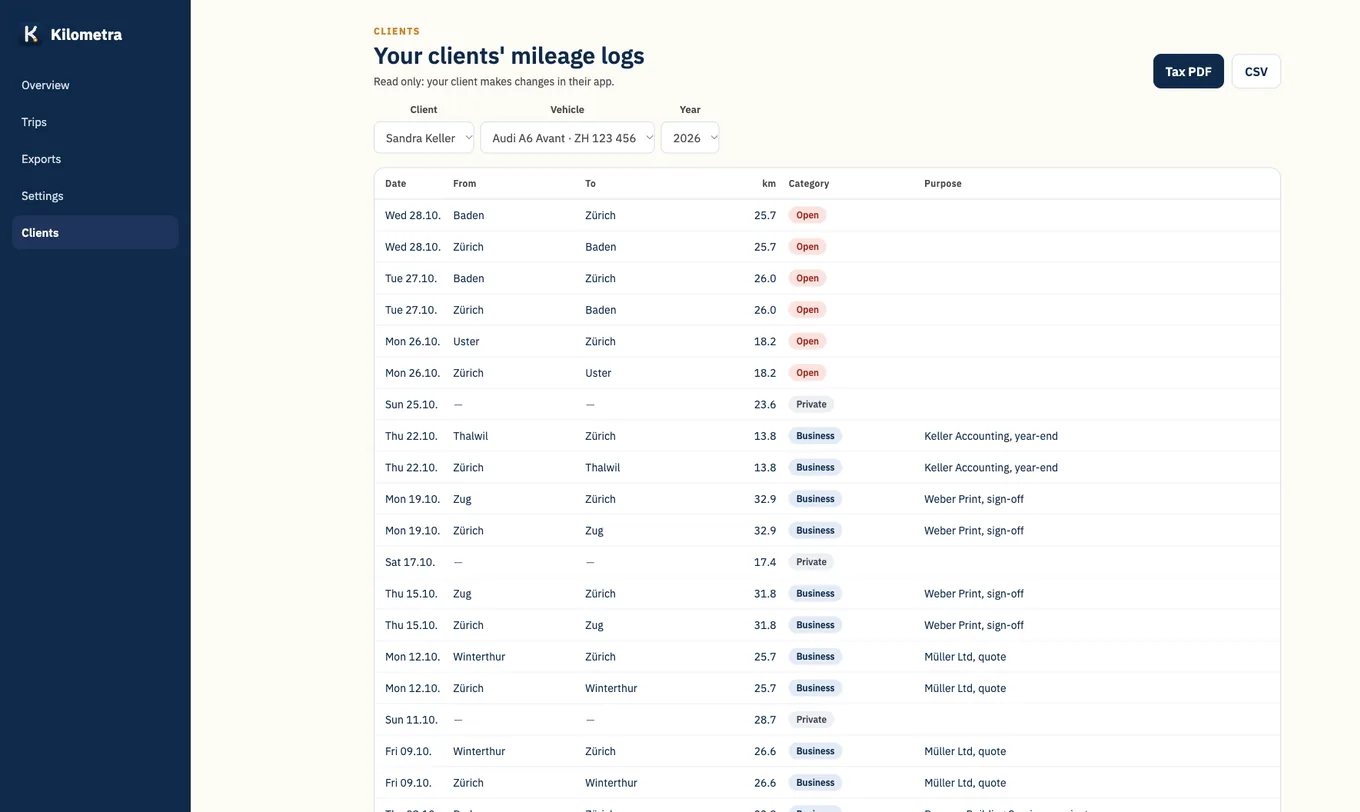Click the Kilometra K logo icon
This screenshot has height=812, width=1360.
pyautogui.click(x=31, y=34)
